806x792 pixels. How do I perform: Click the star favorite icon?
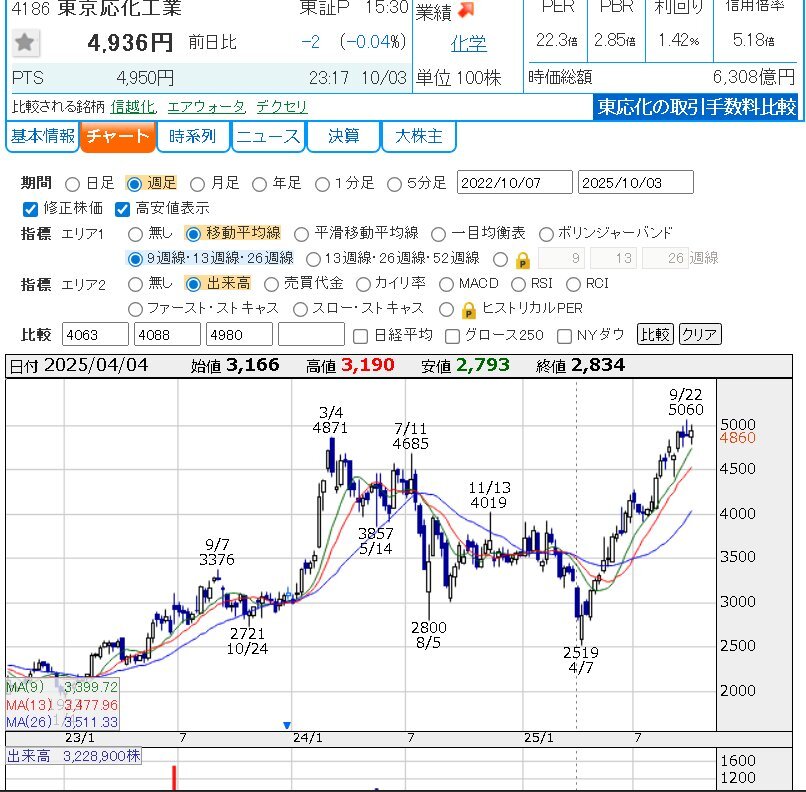25,43
